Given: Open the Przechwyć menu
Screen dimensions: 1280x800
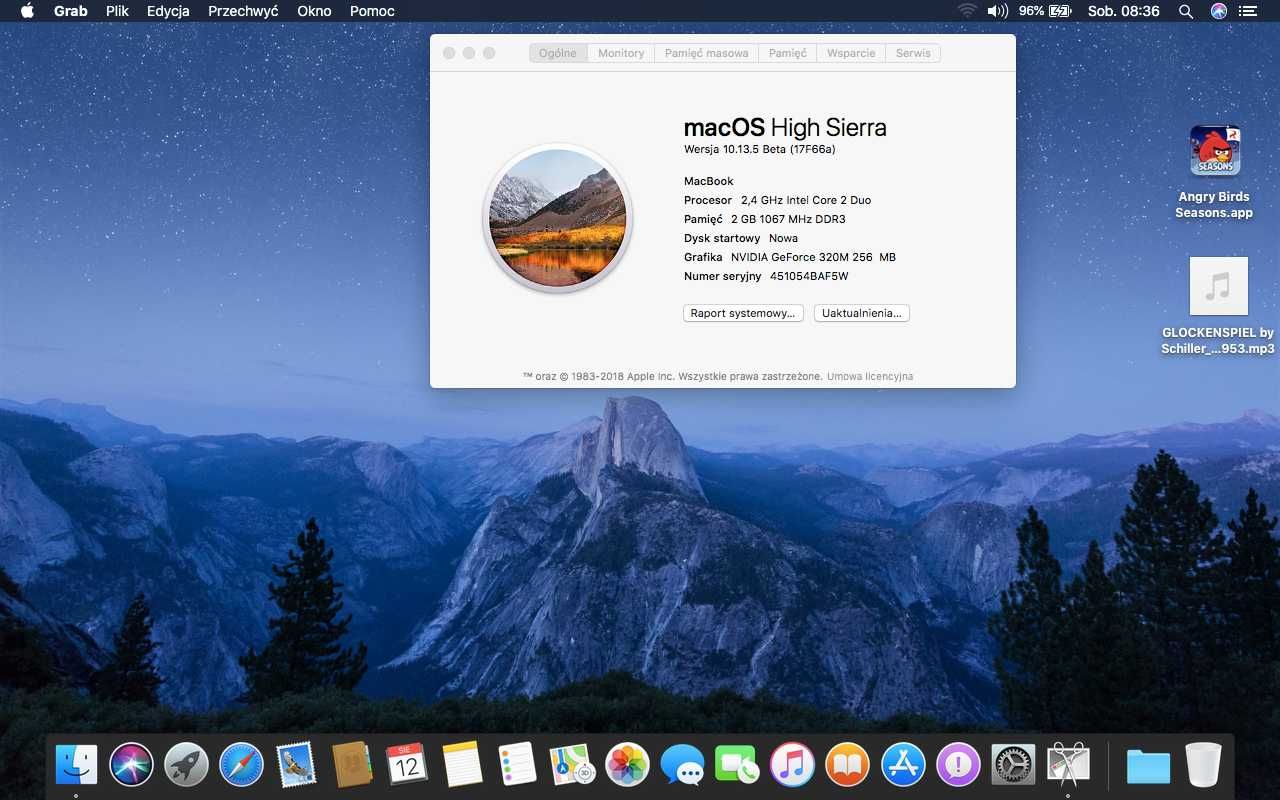Looking at the screenshot, I should [x=243, y=11].
